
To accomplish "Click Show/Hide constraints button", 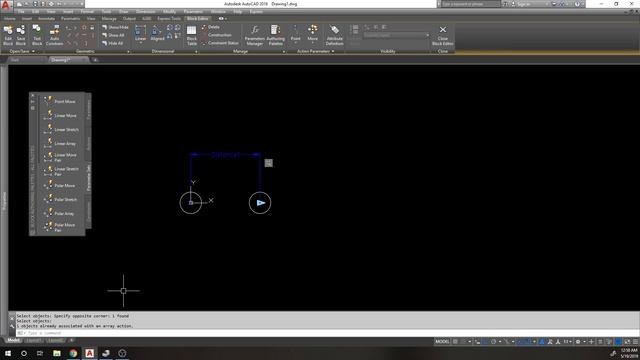I will point(115,27).
